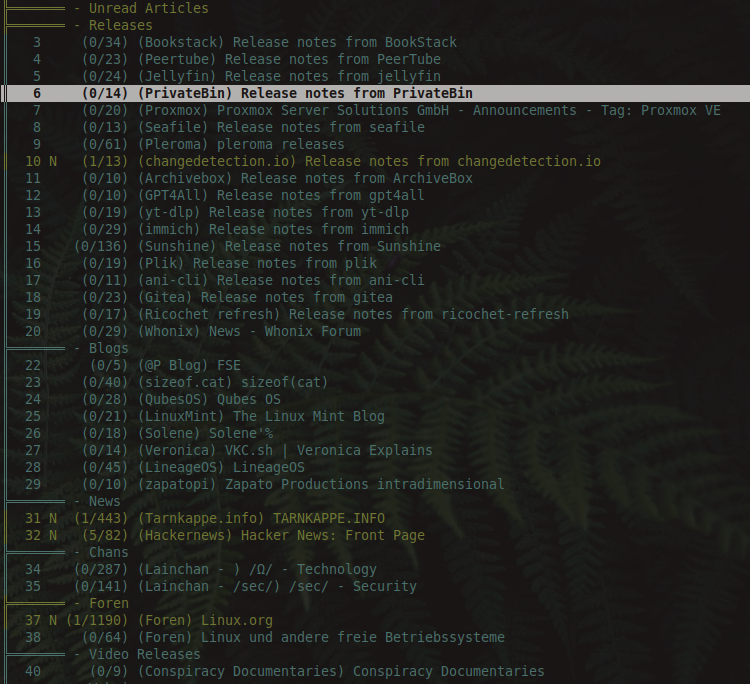Select the Proxmox Server Solutions announcements feed
Viewport: 750px width, 684px height.
coord(377,110)
